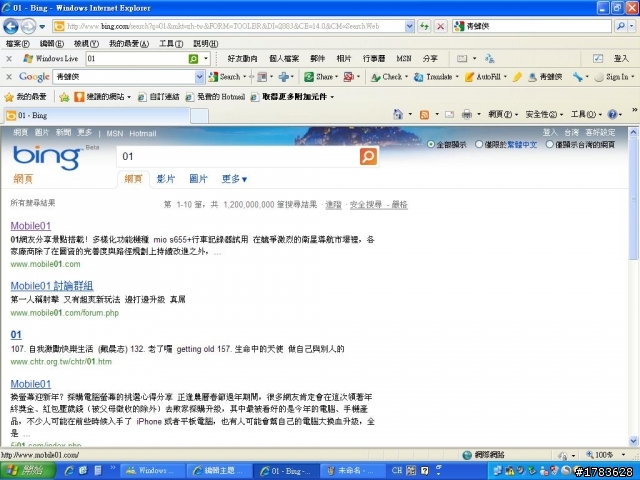Open the 01 chtr.org.tw search result
The image size is (640, 480).
(x=16, y=335)
